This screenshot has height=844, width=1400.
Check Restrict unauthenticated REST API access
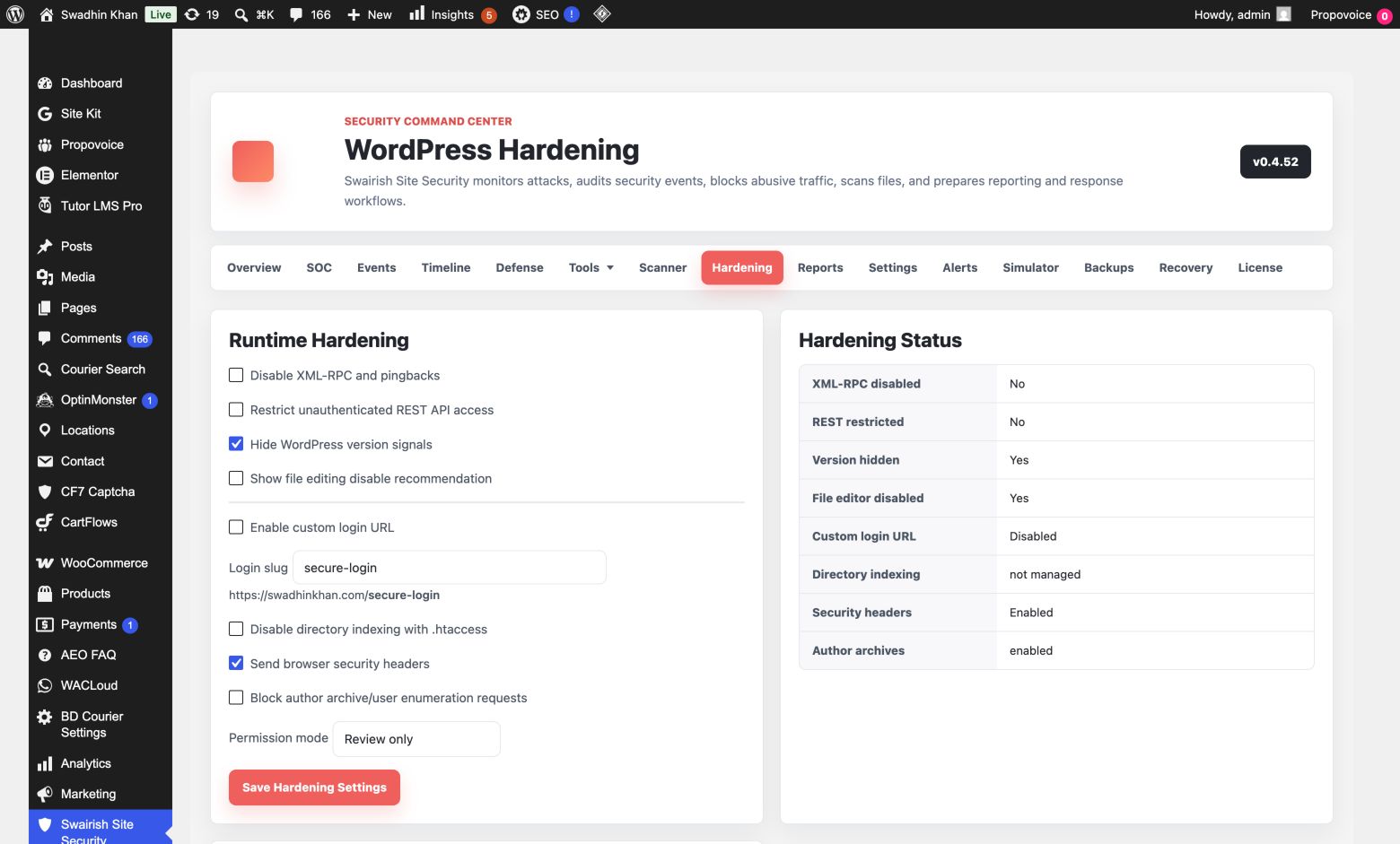coord(236,410)
